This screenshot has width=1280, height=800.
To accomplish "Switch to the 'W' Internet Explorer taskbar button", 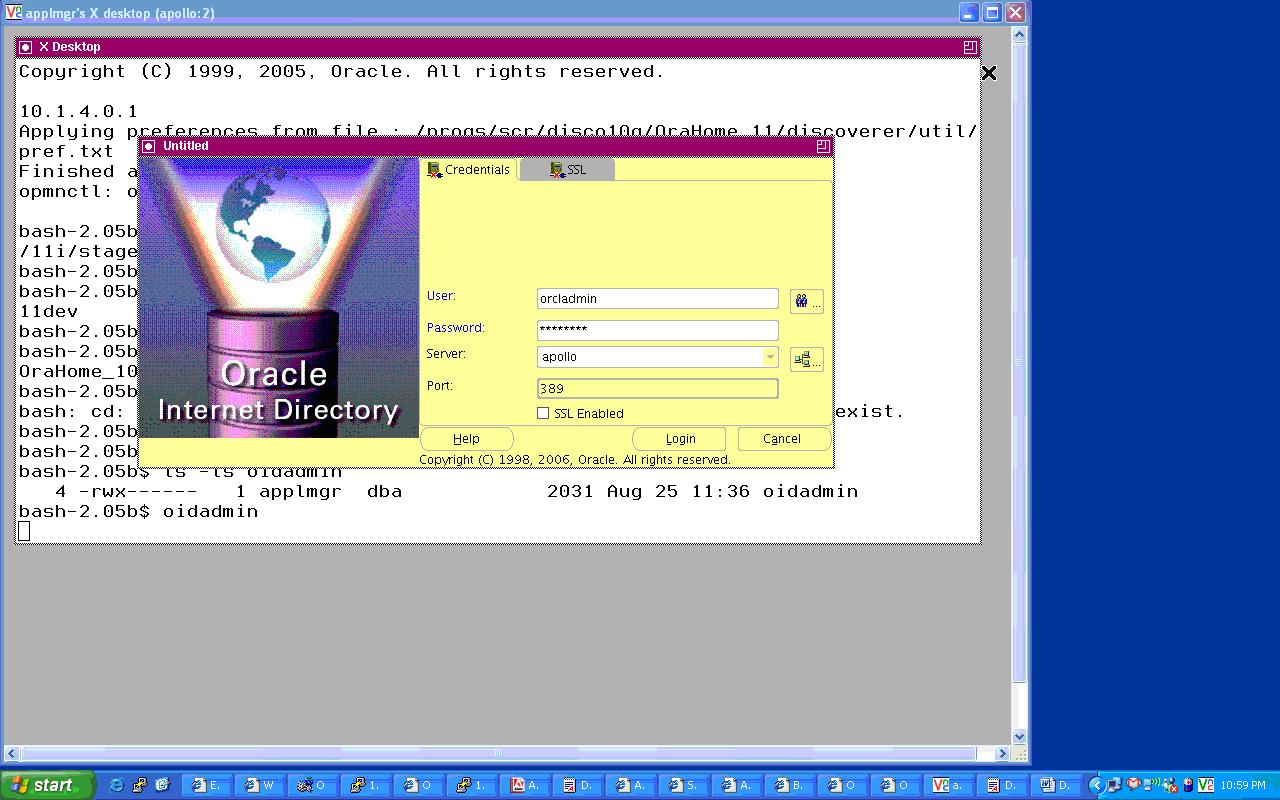I will click(x=259, y=785).
